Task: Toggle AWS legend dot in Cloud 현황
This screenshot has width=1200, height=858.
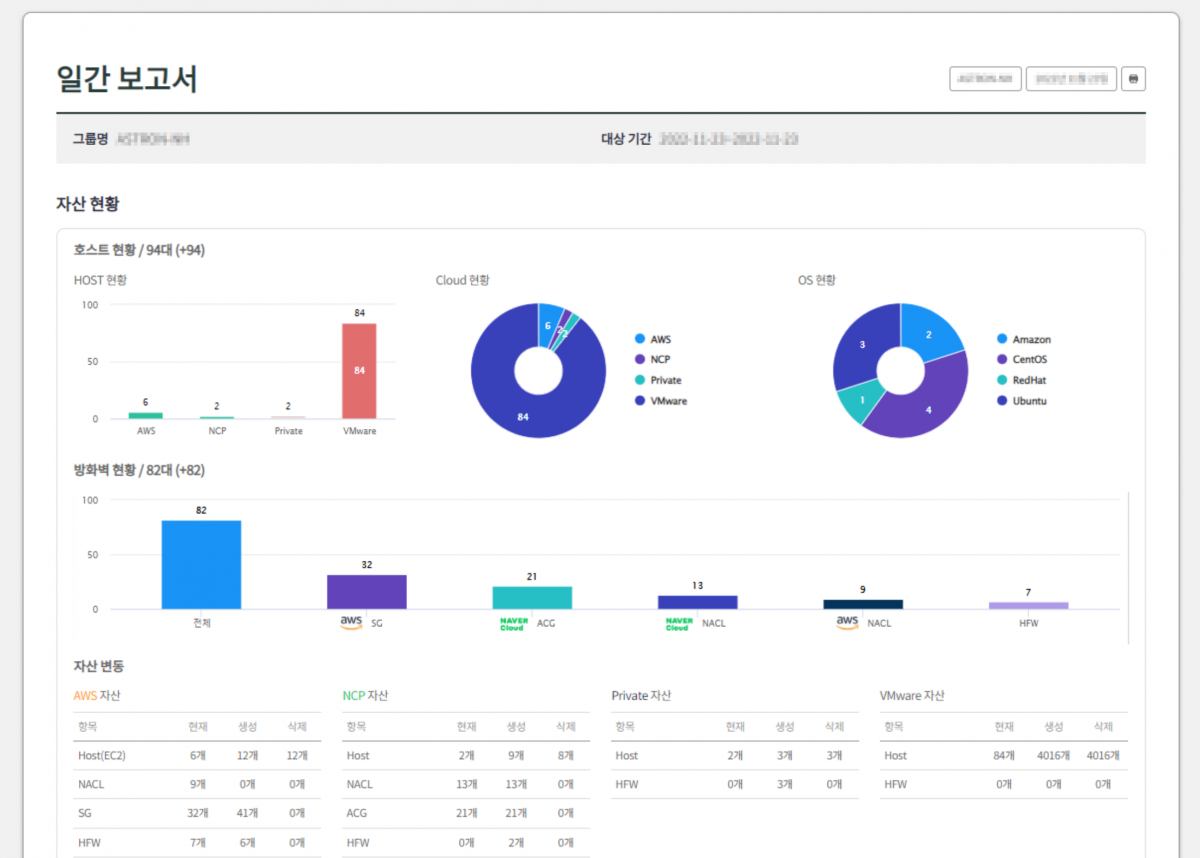Action: (x=638, y=339)
